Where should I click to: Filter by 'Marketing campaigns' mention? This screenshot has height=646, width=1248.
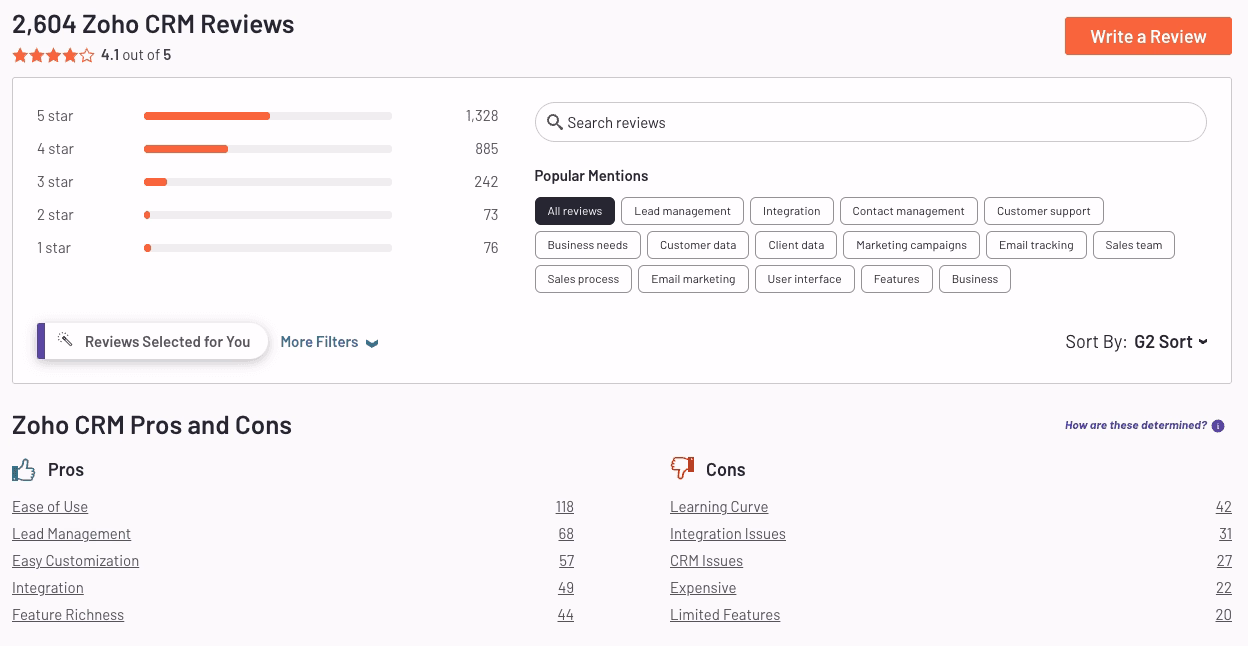911,245
